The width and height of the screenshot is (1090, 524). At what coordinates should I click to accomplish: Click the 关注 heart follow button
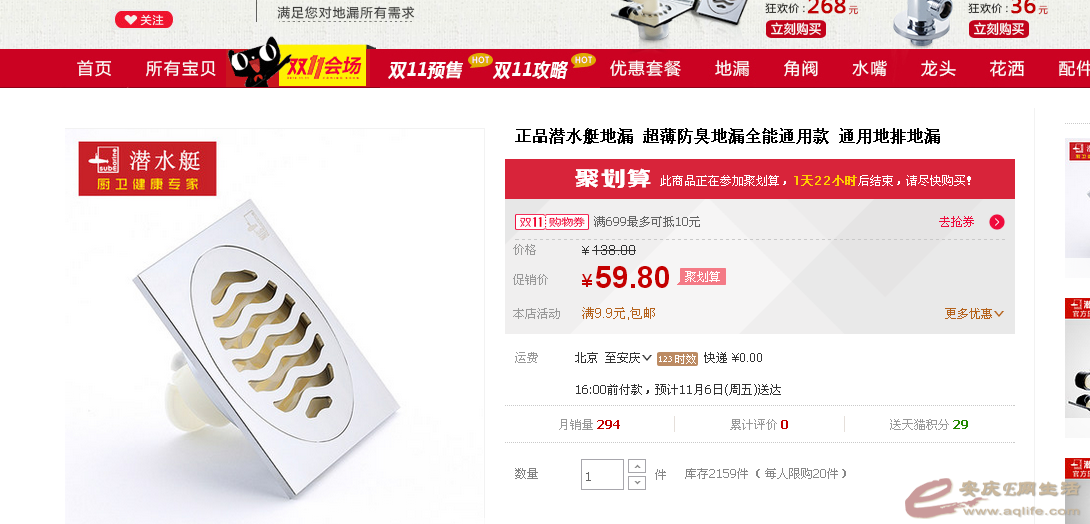click(144, 20)
